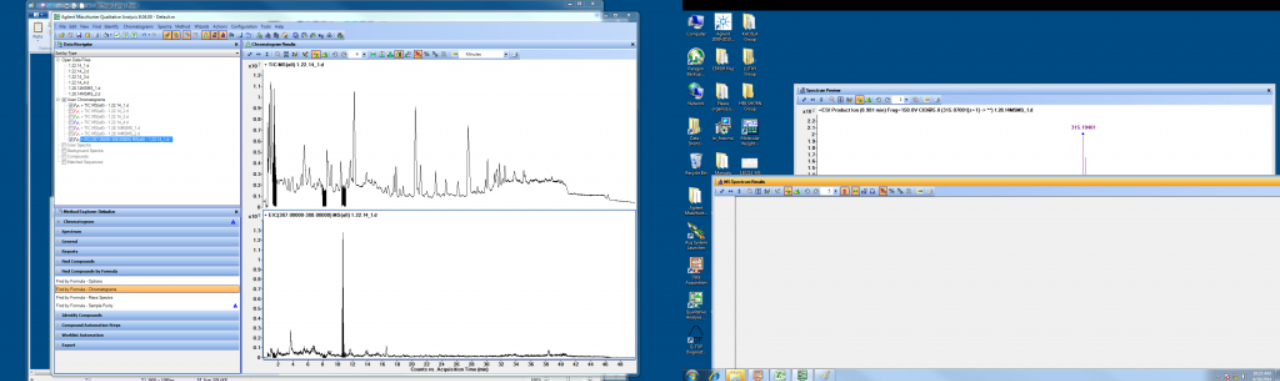Image resolution: width=1280 pixels, height=381 pixels.
Task: Toggle checkbox of highlighted EIC chromatogram row
Action: coord(71,139)
